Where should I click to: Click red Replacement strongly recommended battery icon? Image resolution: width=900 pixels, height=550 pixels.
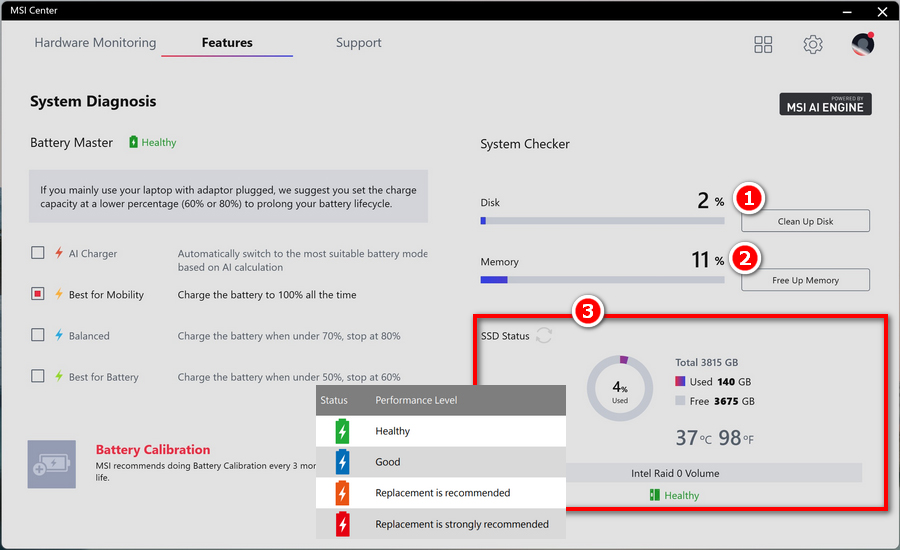point(343,524)
